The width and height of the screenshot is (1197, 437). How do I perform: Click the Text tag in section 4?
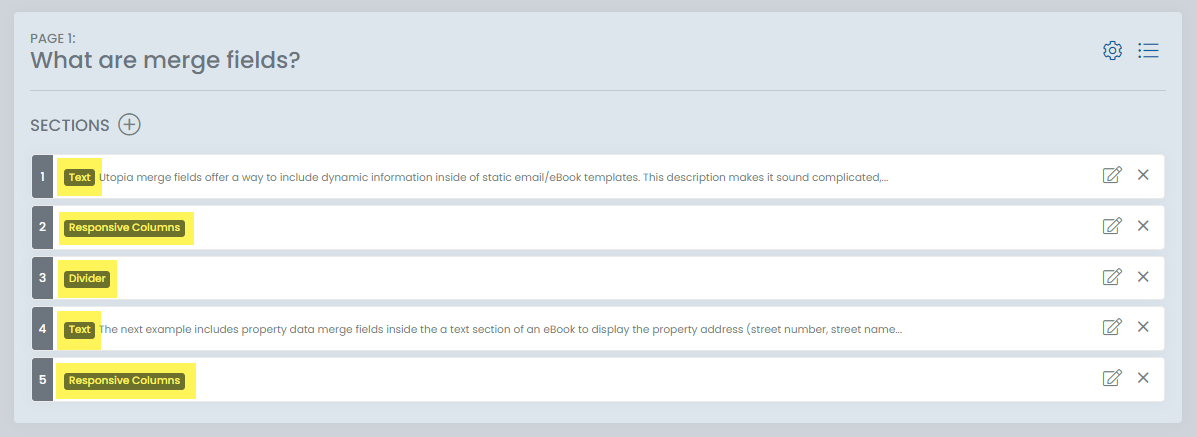coord(80,329)
